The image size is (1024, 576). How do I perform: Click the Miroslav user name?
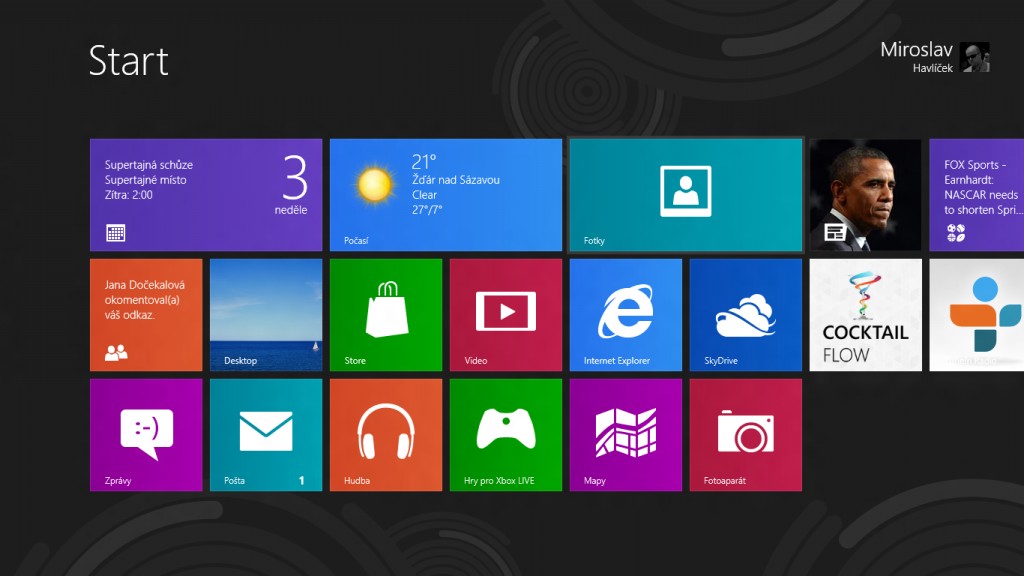coord(916,50)
